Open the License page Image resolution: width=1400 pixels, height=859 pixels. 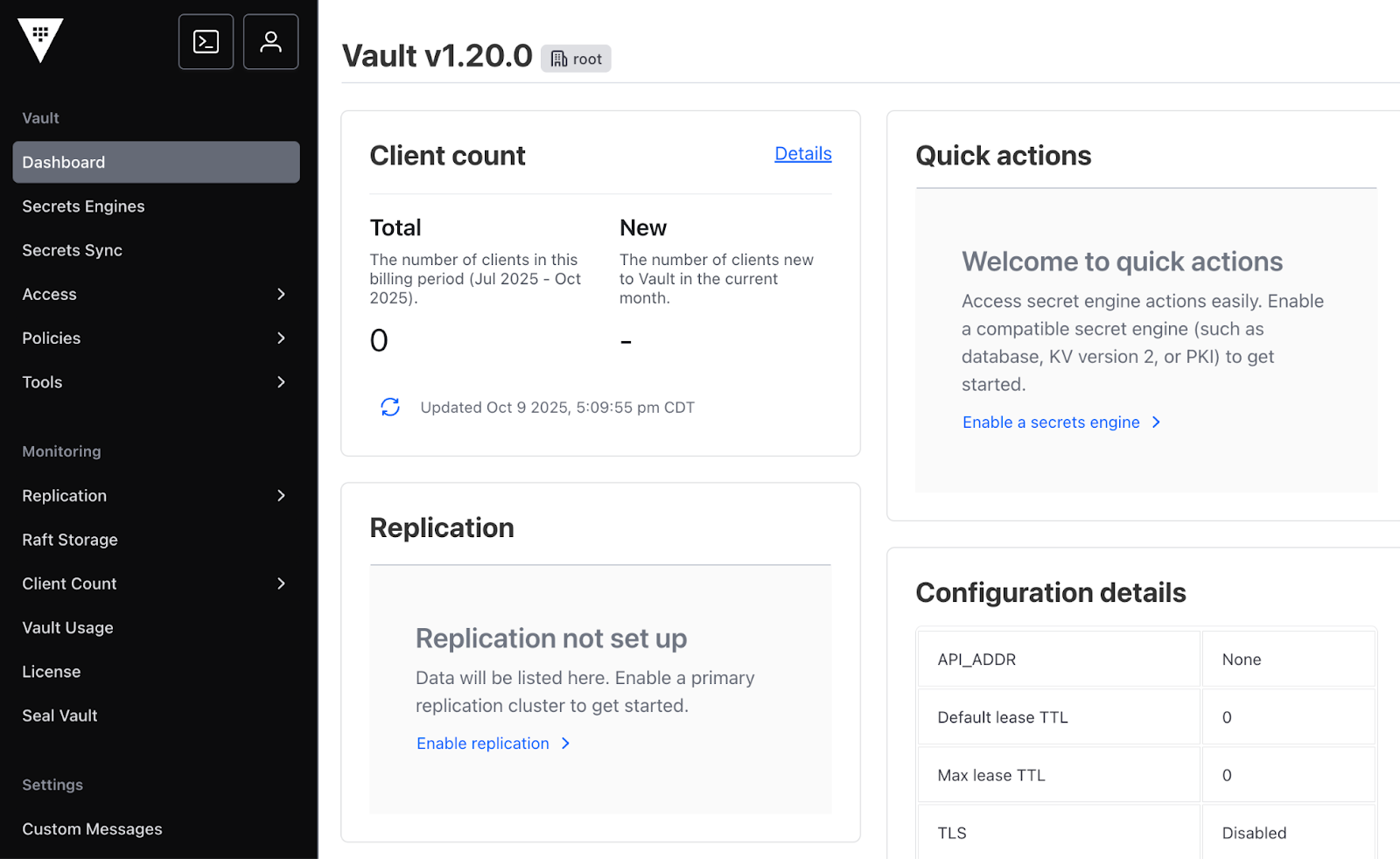[x=52, y=672]
